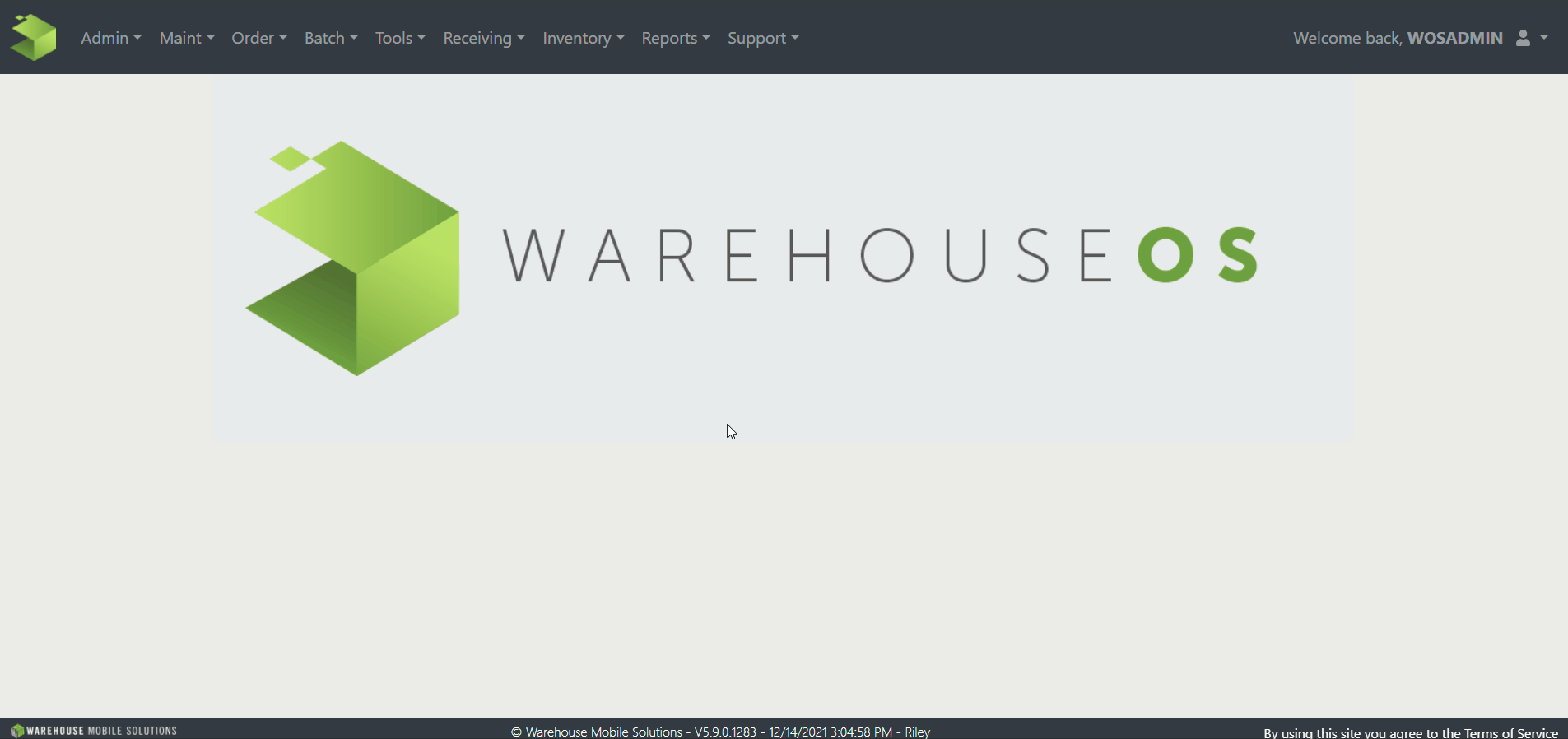
Task: Open the Inventory menu
Action: (584, 38)
